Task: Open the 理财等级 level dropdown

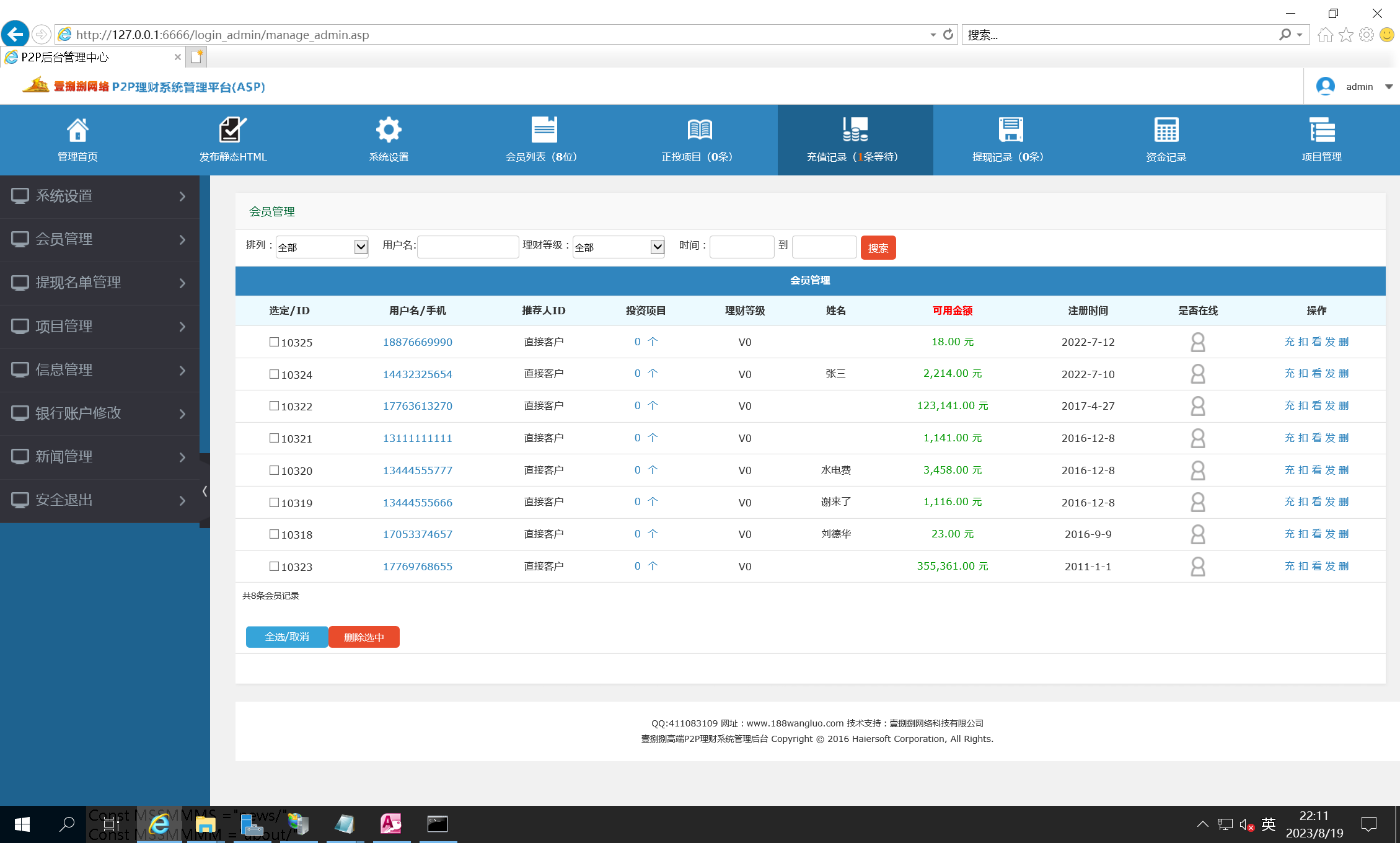Action: (x=619, y=247)
